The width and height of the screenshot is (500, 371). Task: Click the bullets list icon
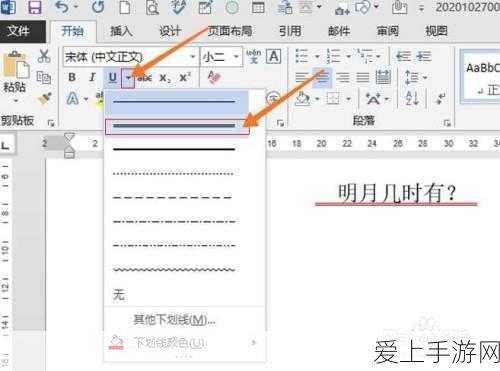(302, 56)
